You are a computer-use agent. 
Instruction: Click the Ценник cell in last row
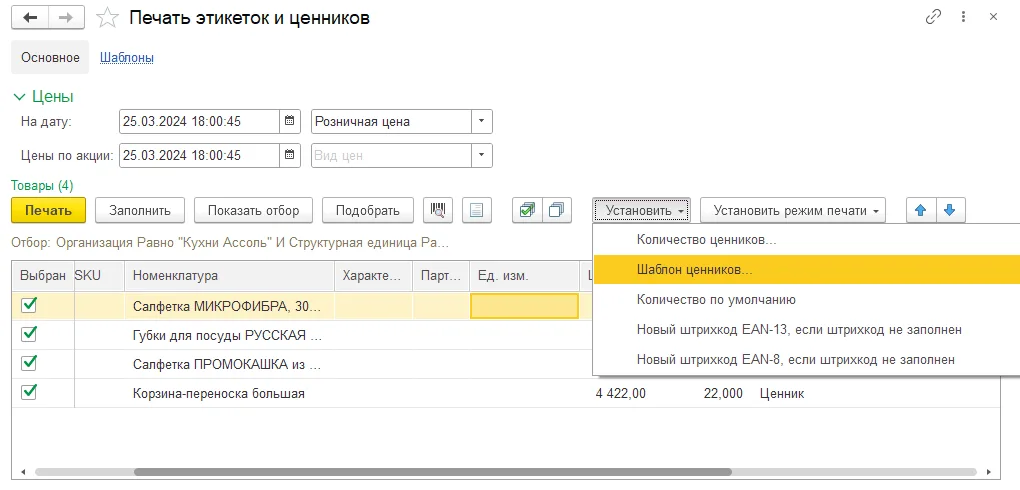(x=782, y=394)
